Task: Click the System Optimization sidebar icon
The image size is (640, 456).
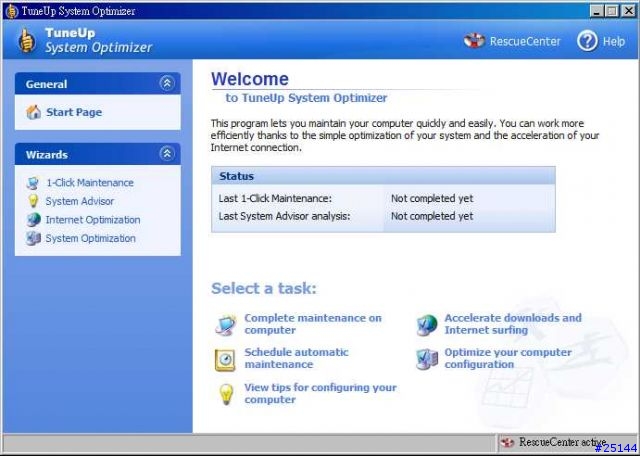Action: tap(33, 238)
